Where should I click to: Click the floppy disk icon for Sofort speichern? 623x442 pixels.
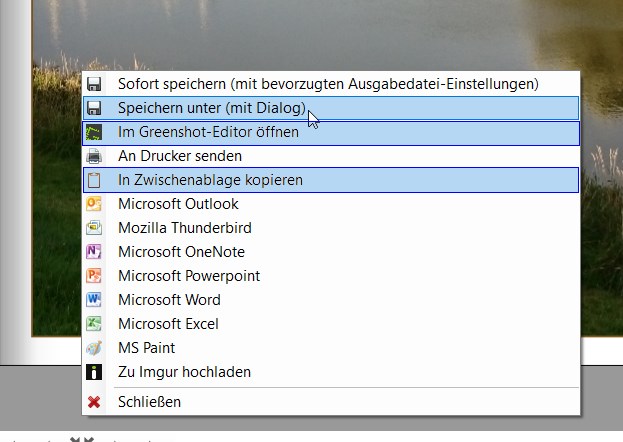pyautogui.click(x=94, y=84)
